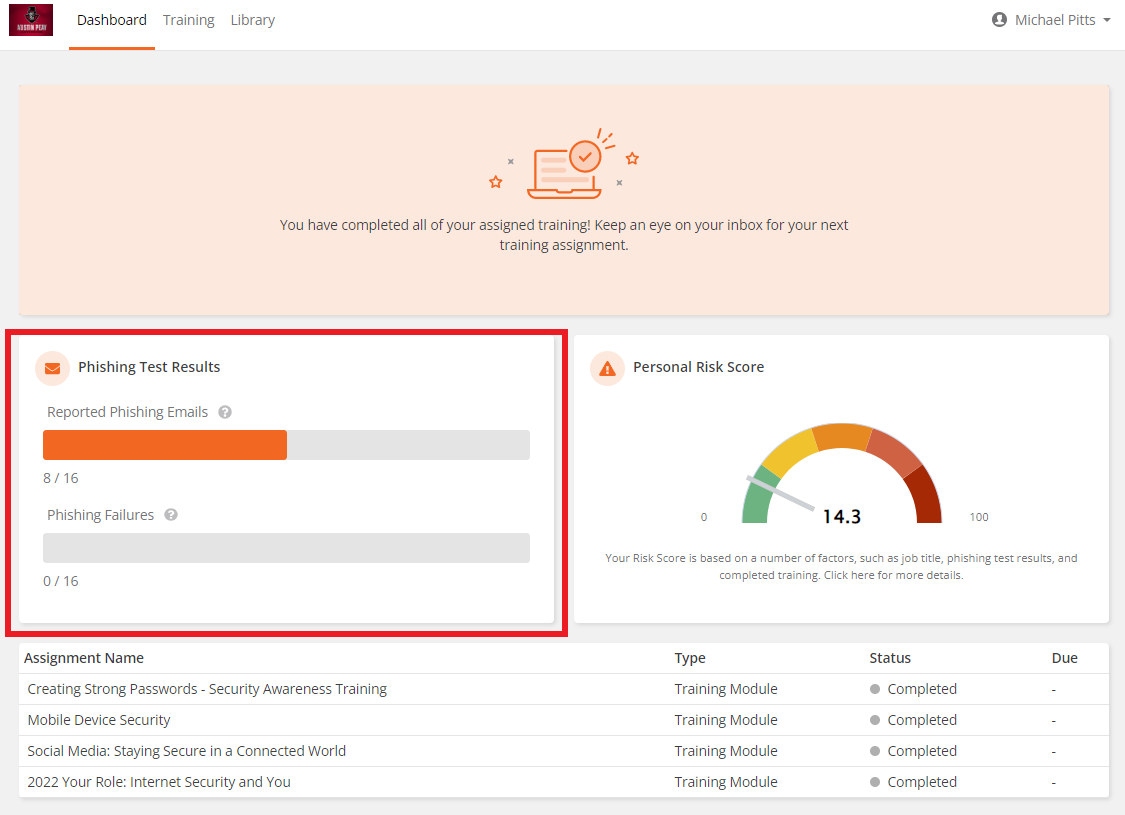Click status dot for Mobile Device Security
This screenshot has height=815, width=1125.
pos(875,720)
